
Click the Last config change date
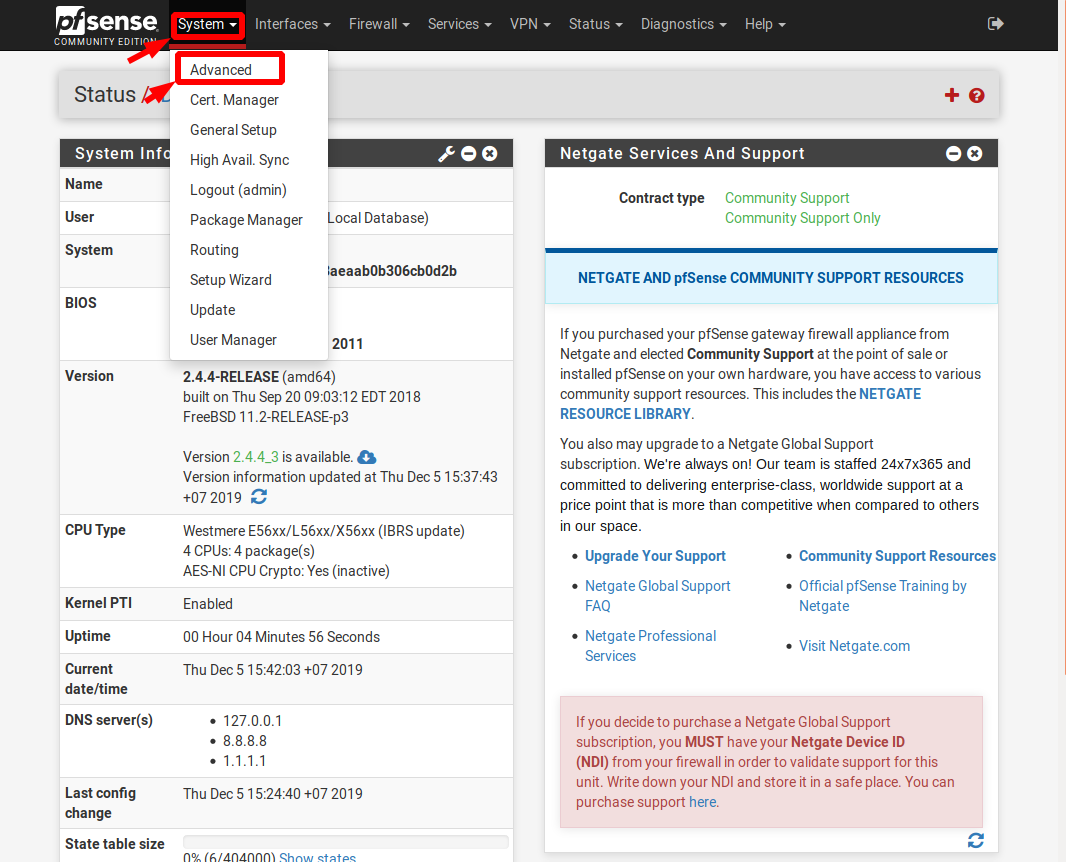(x=273, y=794)
